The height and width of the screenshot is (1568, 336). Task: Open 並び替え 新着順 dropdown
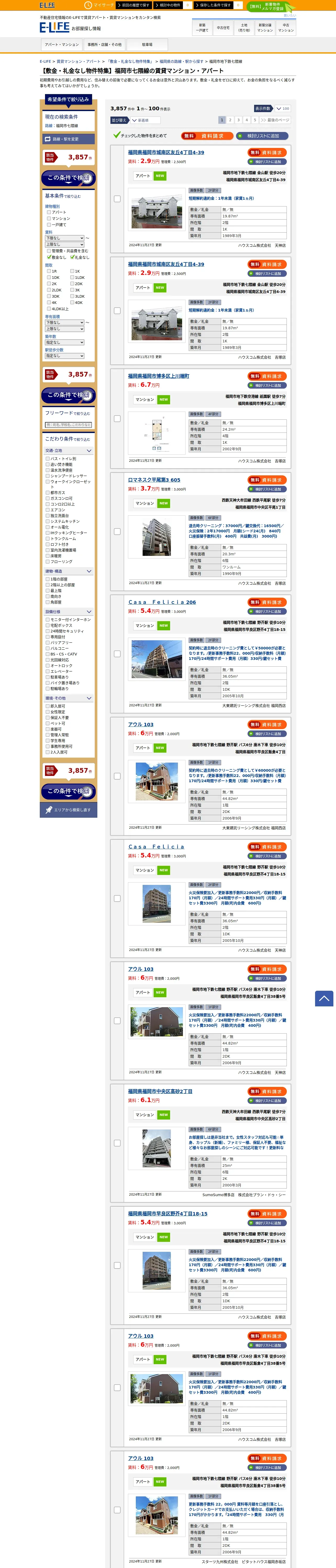click(146, 120)
